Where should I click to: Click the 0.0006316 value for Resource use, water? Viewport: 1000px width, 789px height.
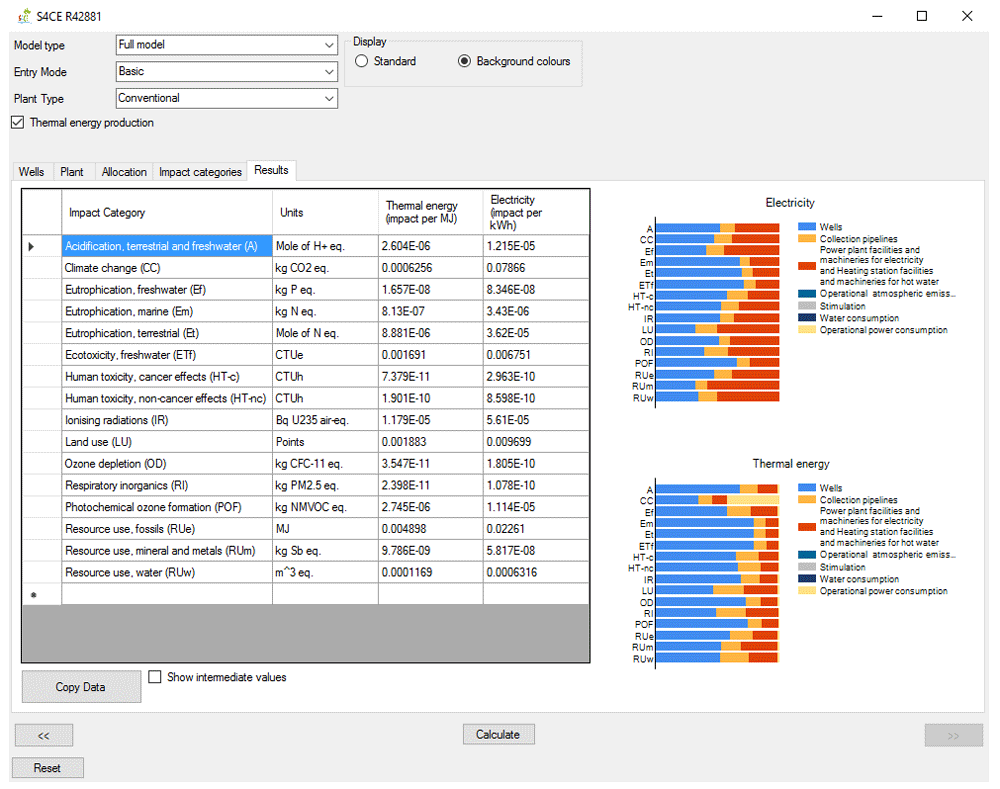tap(536, 572)
